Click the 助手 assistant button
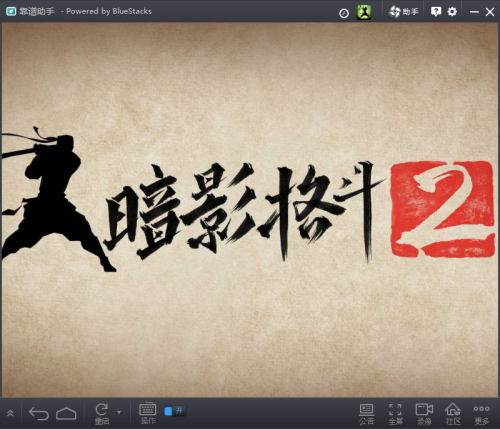This screenshot has width=500, height=429. [x=403, y=12]
